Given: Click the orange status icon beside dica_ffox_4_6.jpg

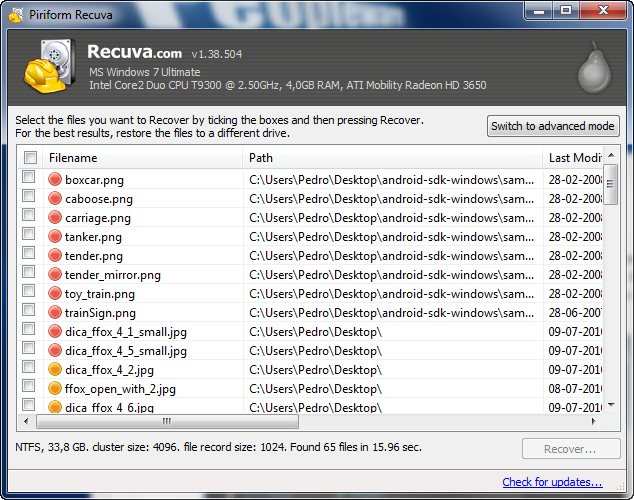Looking at the screenshot, I should click(55, 406).
